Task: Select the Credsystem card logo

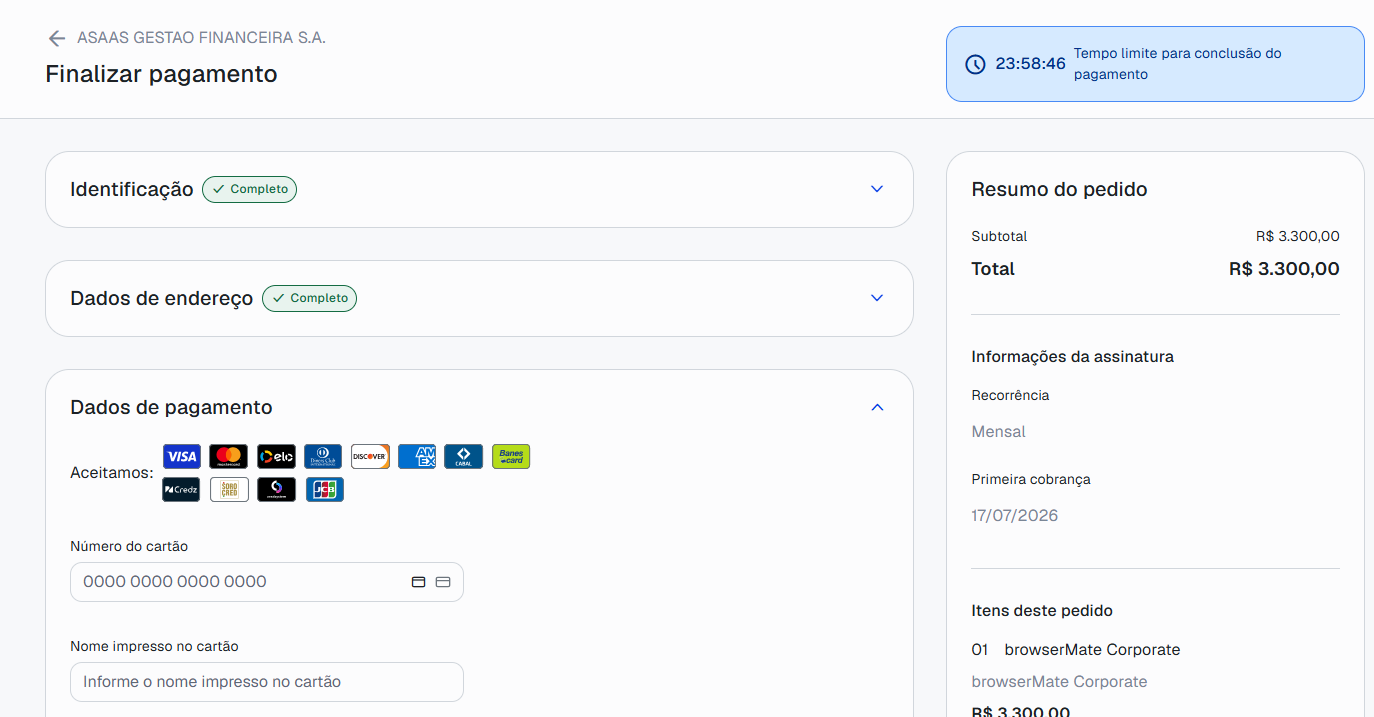Action: coord(276,489)
